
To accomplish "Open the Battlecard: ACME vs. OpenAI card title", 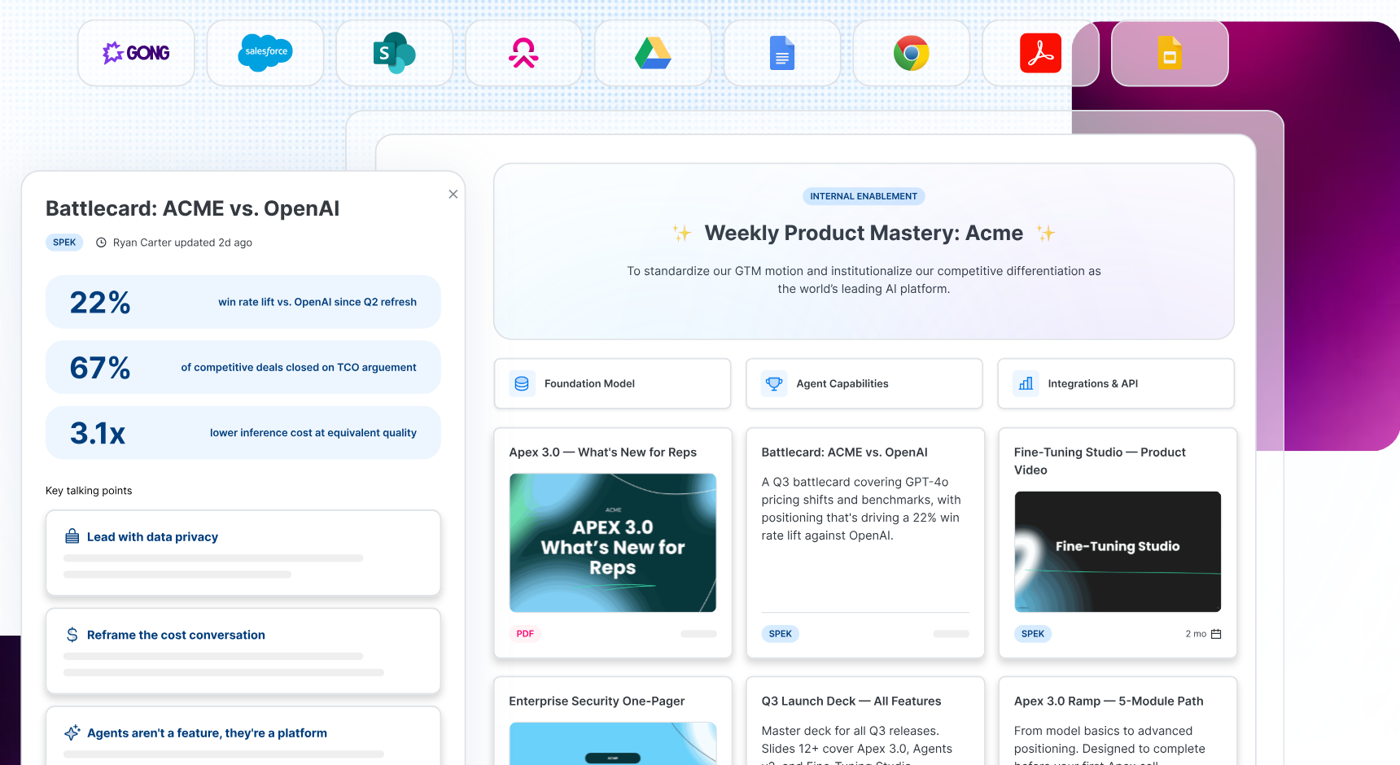I will coord(844,452).
